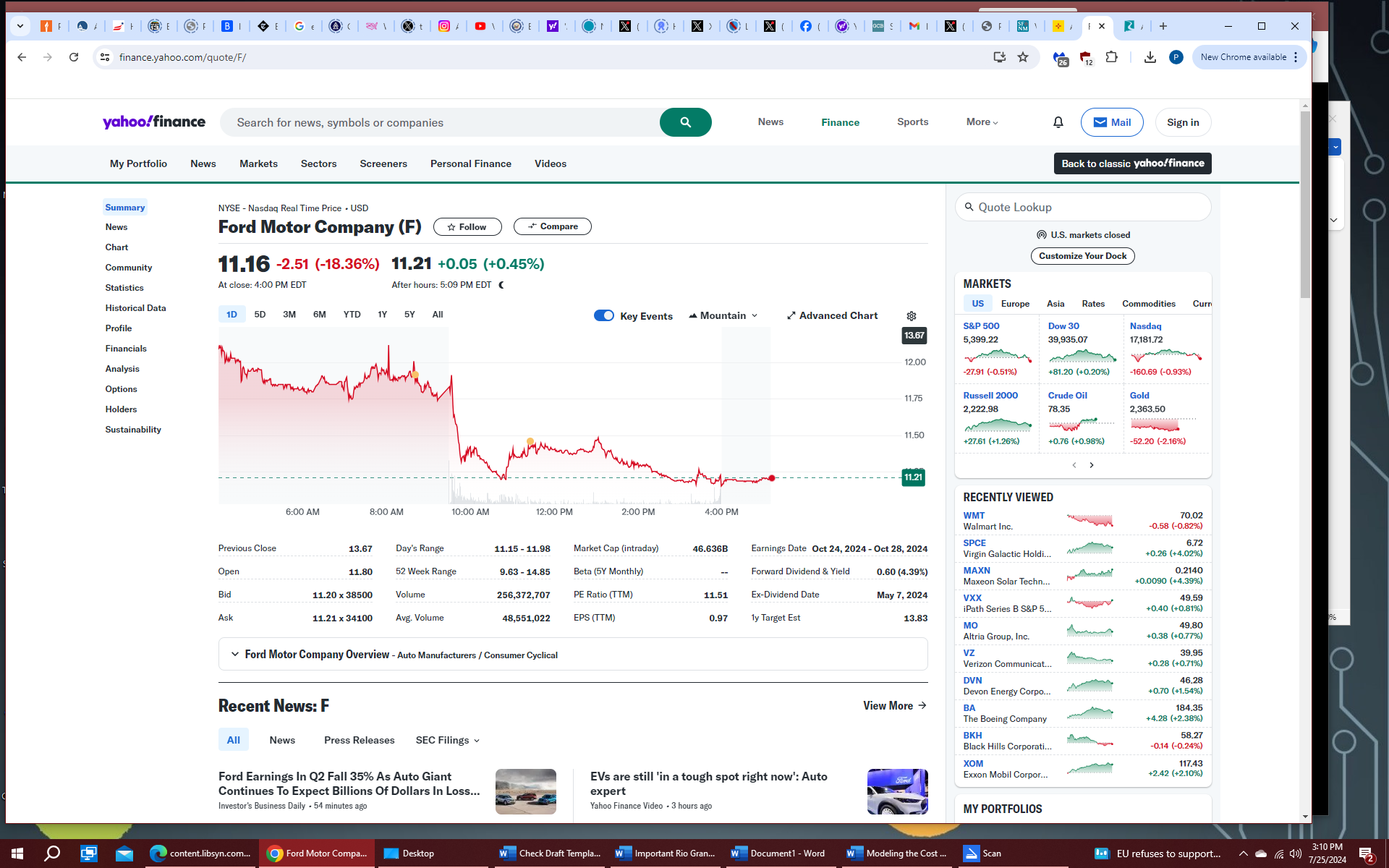Image resolution: width=1389 pixels, height=868 pixels.
Task: Select the 1Y chart range
Action: pyautogui.click(x=382, y=315)
